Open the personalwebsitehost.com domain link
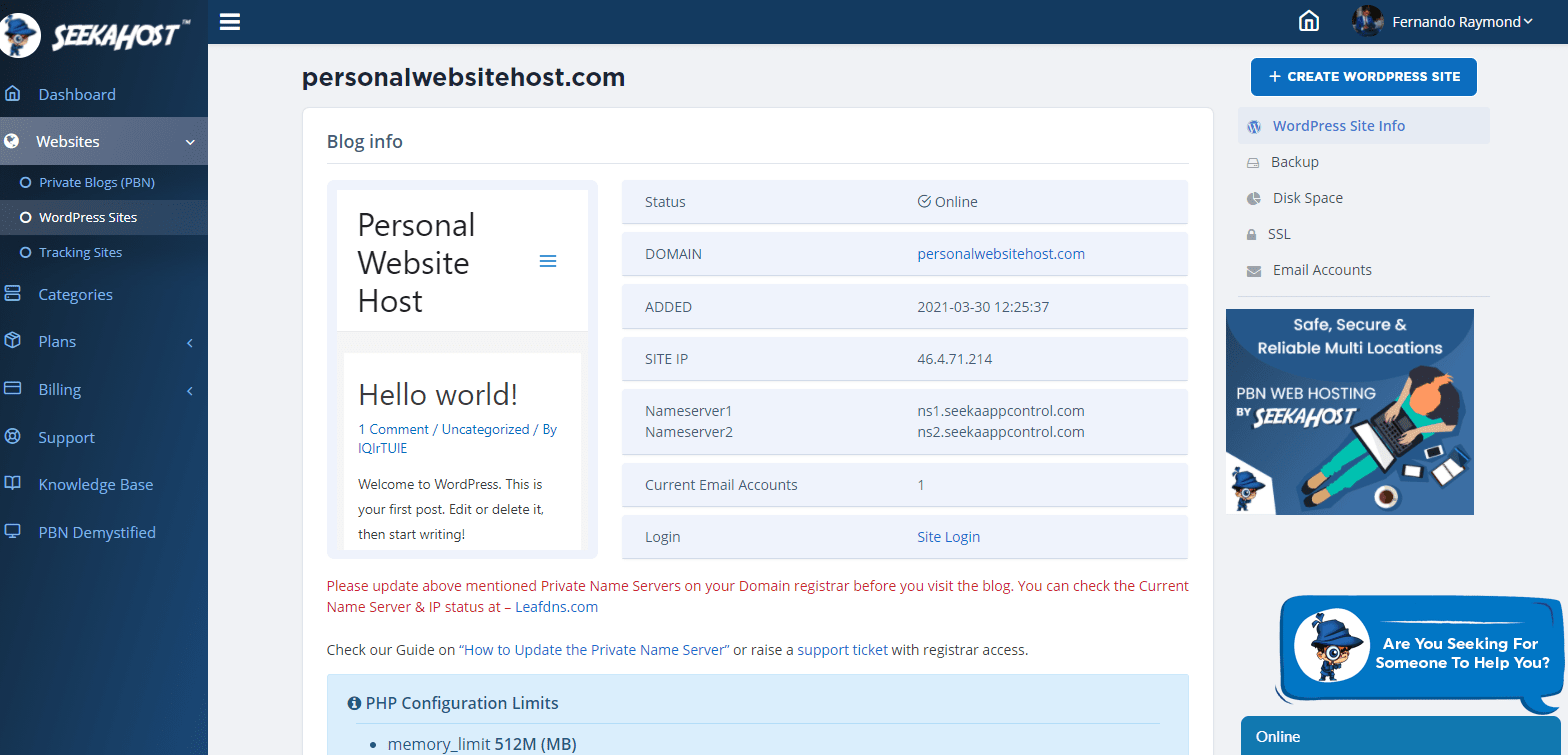 click(1001, 254)
